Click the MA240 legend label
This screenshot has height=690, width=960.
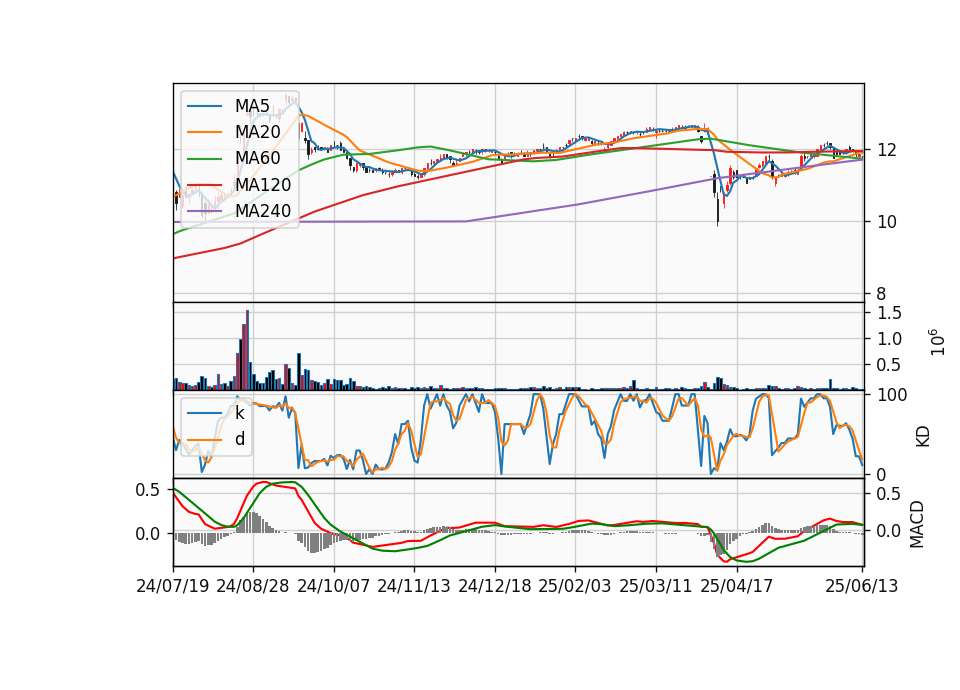(x=263, y=211)
